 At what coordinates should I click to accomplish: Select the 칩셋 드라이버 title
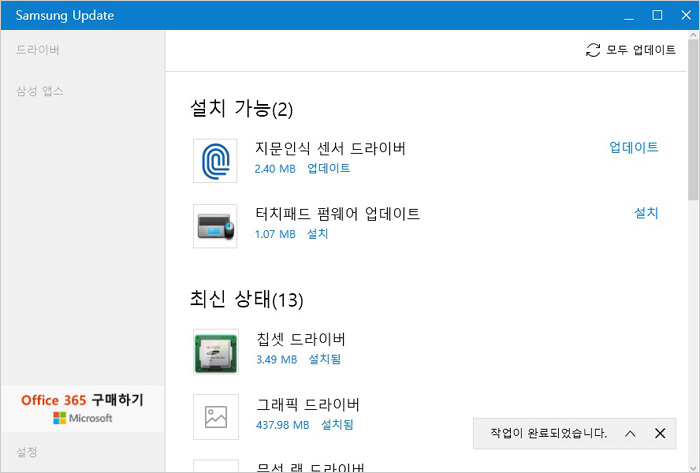(301, 339)
